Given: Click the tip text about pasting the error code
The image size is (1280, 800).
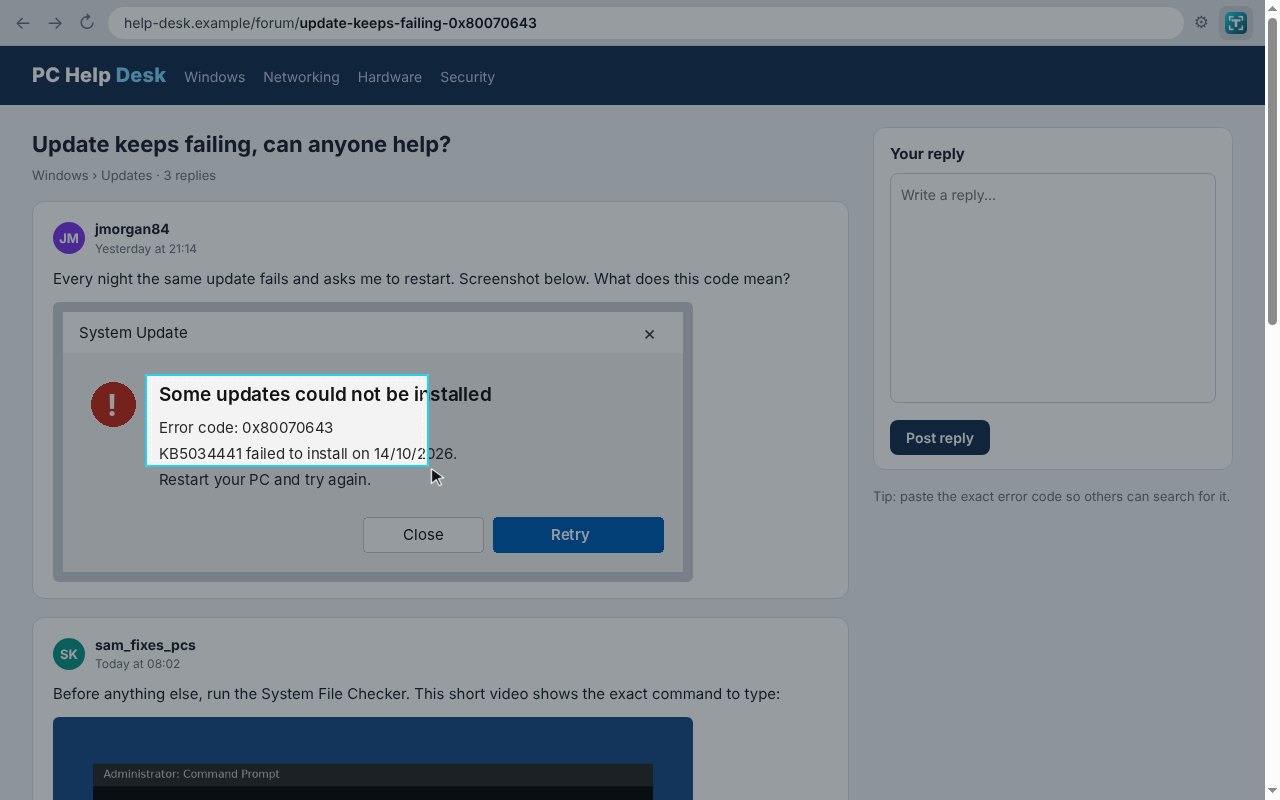Looking at the screenshot, I should [x=1051, y=497].
